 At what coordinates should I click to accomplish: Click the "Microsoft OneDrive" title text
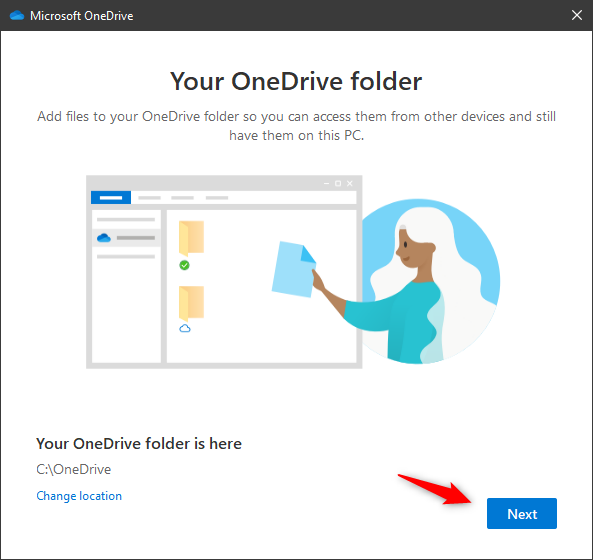click(x=82, y=16)
